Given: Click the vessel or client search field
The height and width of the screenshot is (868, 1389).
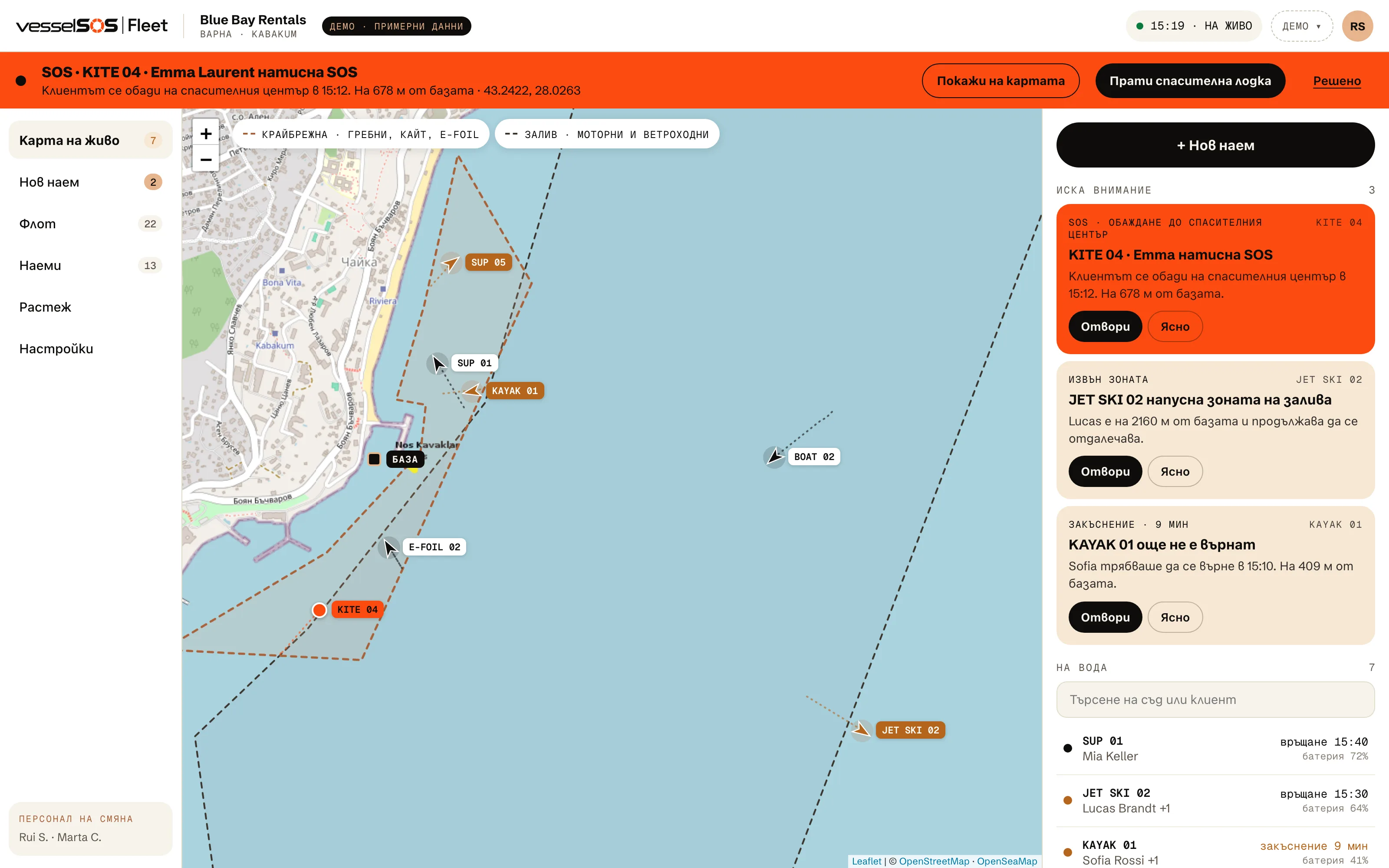Looking at the screenshot, I should click(1215, 700).
